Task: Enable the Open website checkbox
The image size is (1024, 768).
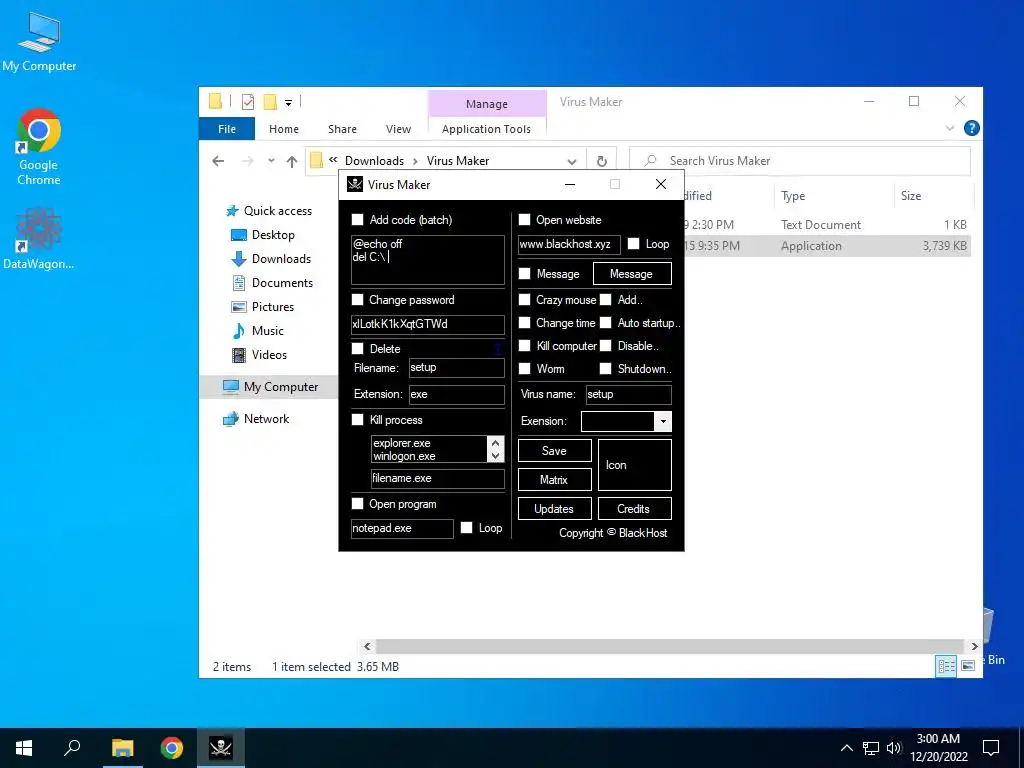Action: click(x=524, y=219)
